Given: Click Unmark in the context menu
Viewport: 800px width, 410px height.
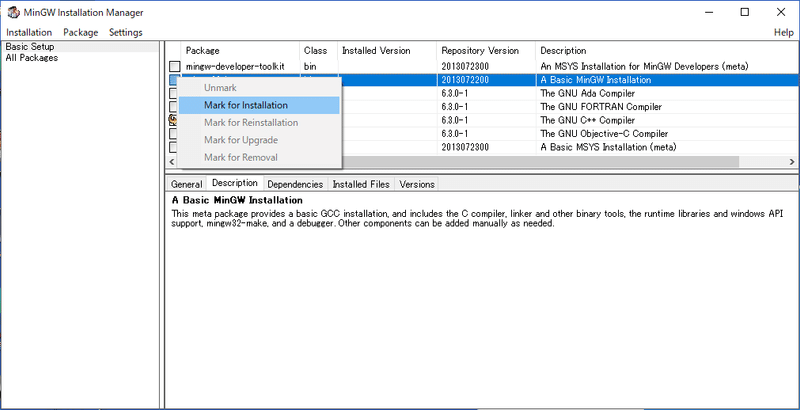Looking at the screenshot, I should click(x=259, y=88).
